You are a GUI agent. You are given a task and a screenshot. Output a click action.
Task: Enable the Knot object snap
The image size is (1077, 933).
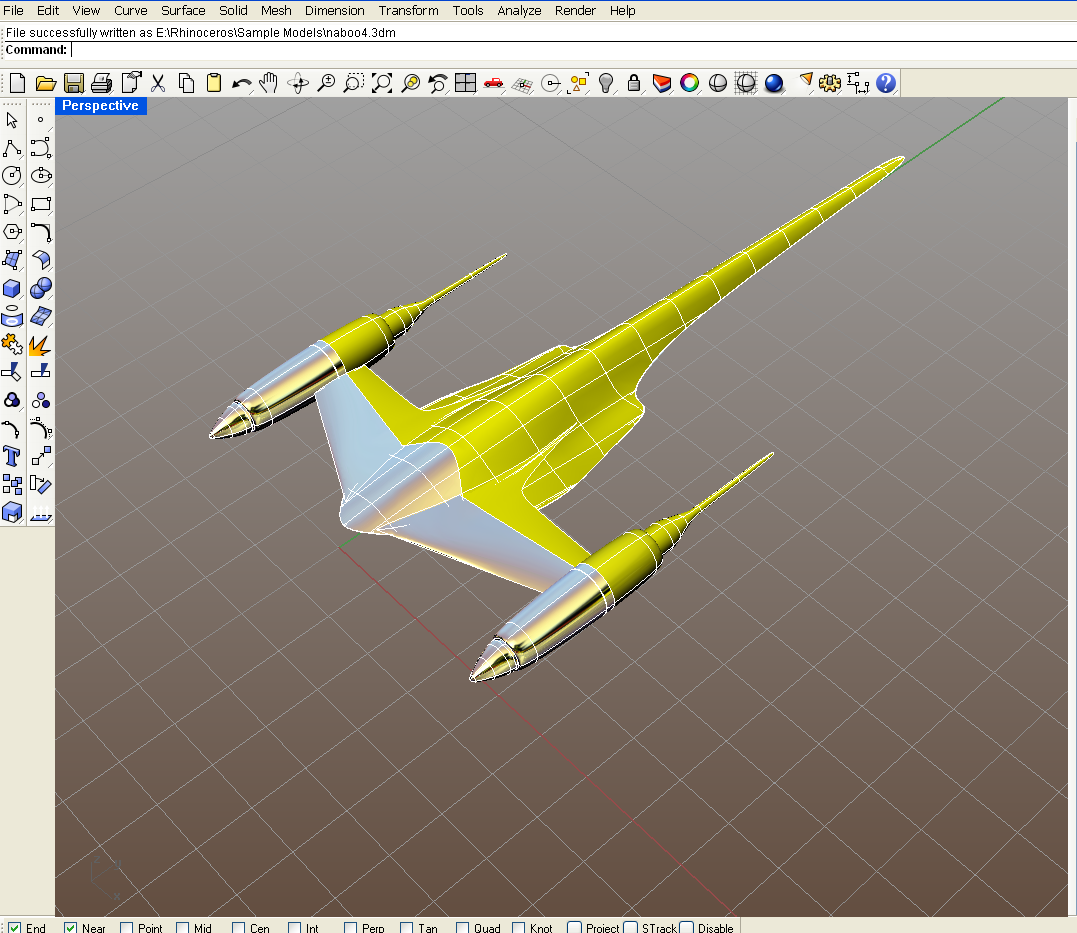[x=519, y=928]
